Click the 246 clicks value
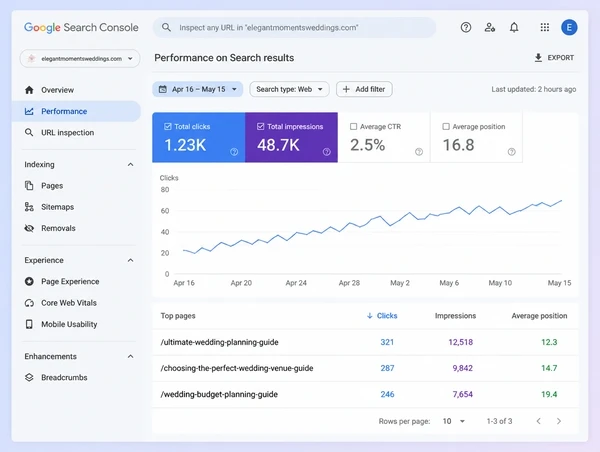This screenshot has width=600, height=452. [387, 394]
